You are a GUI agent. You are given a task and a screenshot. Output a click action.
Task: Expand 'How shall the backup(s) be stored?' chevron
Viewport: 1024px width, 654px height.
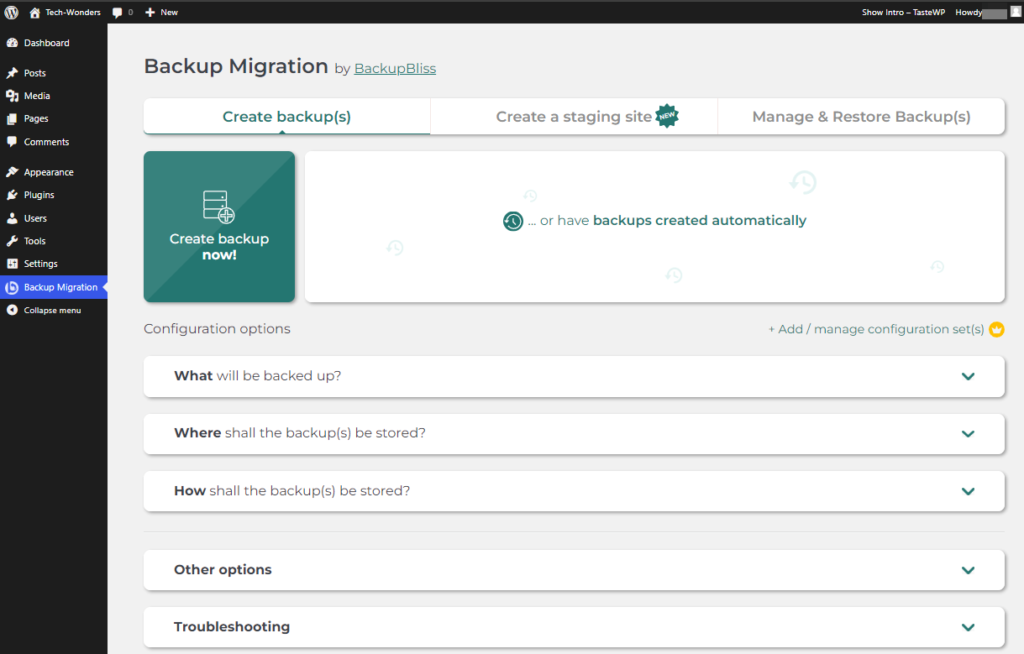[968, 491]
